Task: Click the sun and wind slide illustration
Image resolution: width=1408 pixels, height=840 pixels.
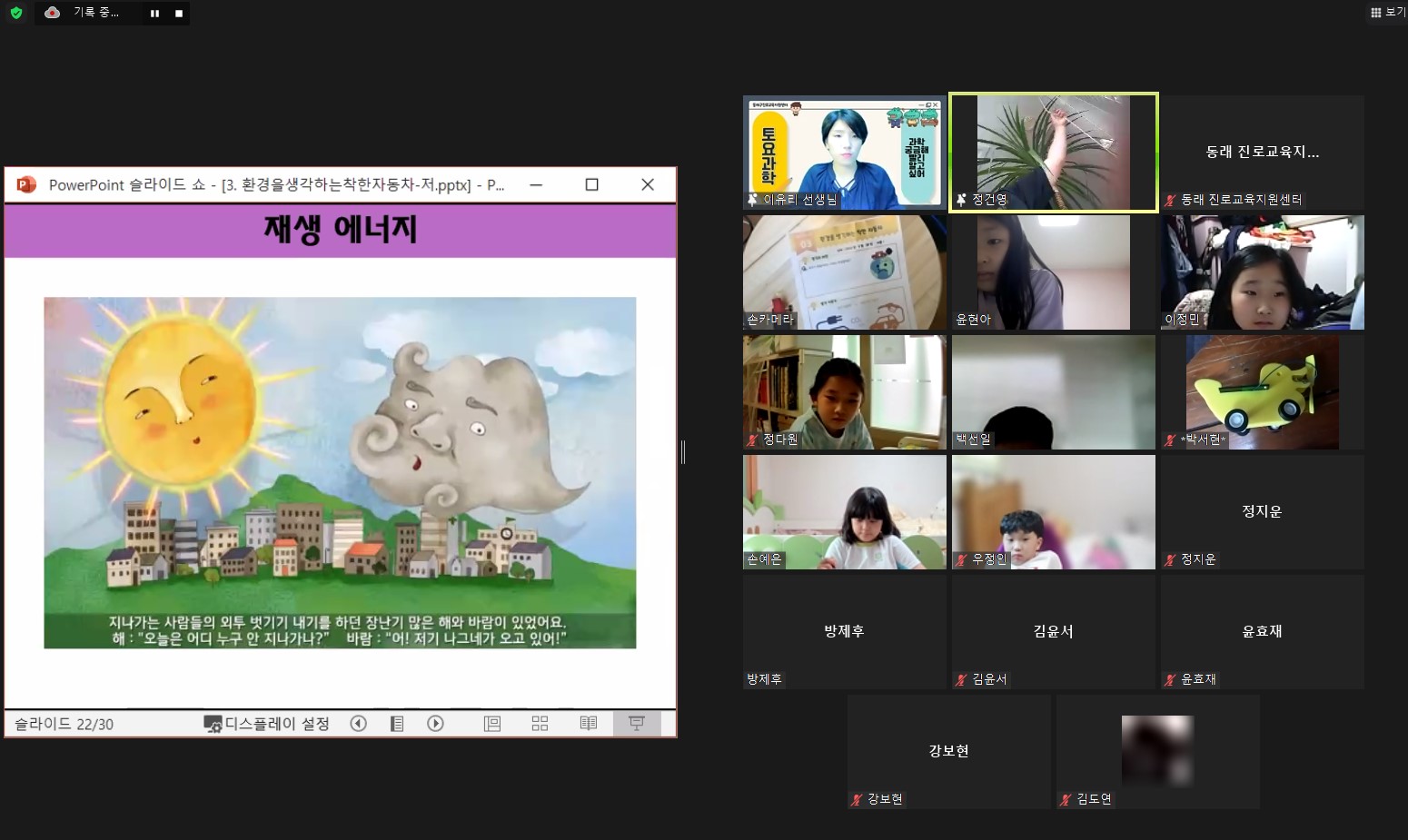Action: coord(340,472)
